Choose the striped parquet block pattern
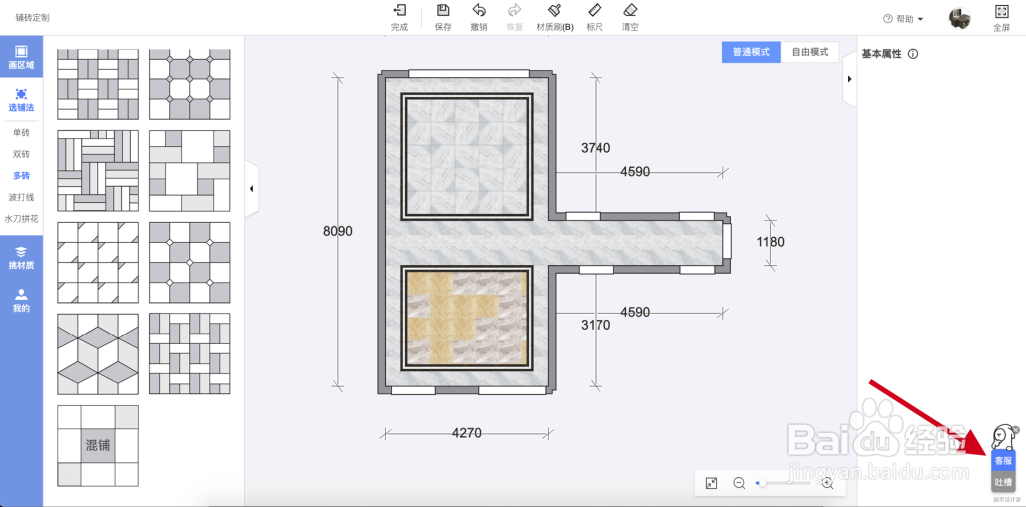The width and height of the screenshot is (1026, 507). tap(98, 171)
